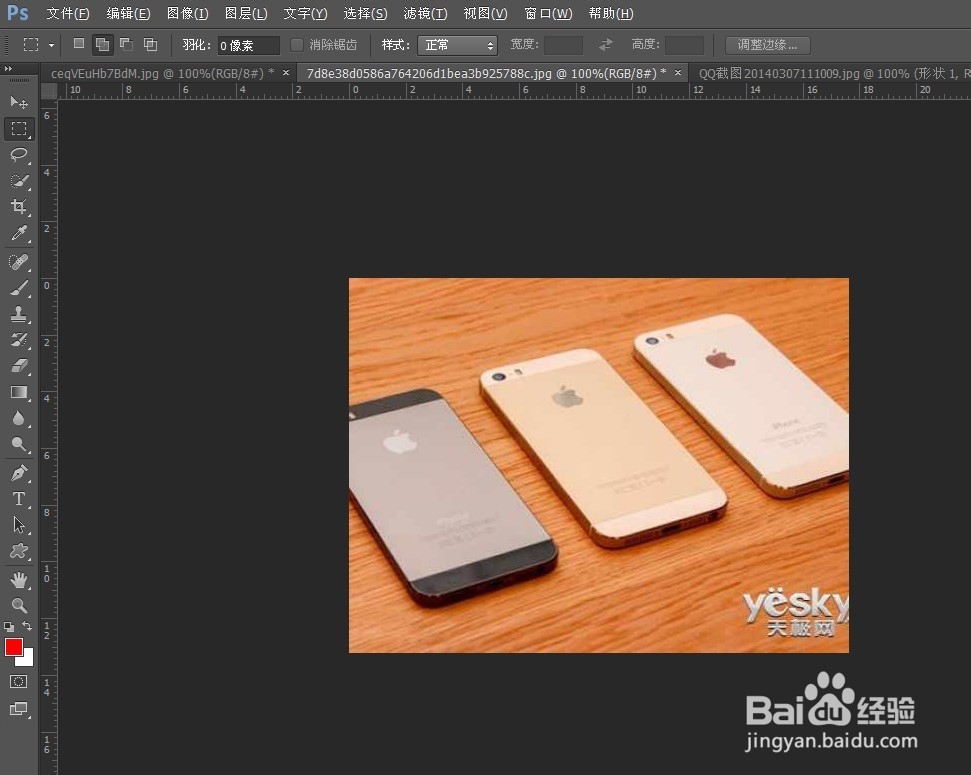This screenshot has width=971, height=775.
Task: Open the 视图(V) menu
Action: pos(485,13)
